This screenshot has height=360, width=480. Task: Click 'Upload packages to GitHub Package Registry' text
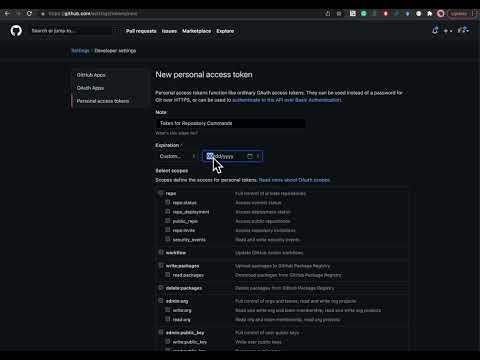[282, 266]
